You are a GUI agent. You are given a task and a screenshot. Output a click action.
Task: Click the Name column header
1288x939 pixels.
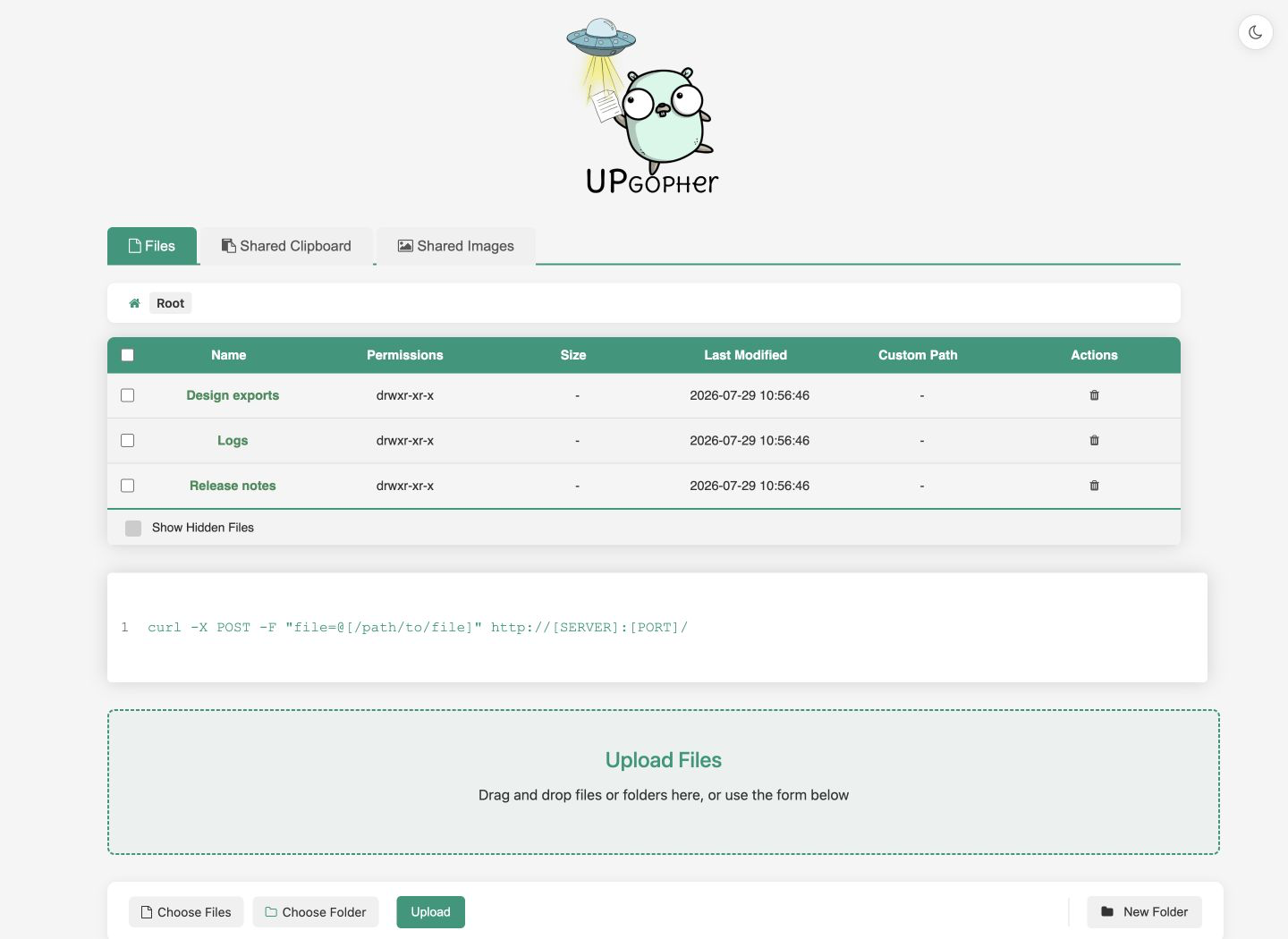pyautogui.click(x=229, y=355)
